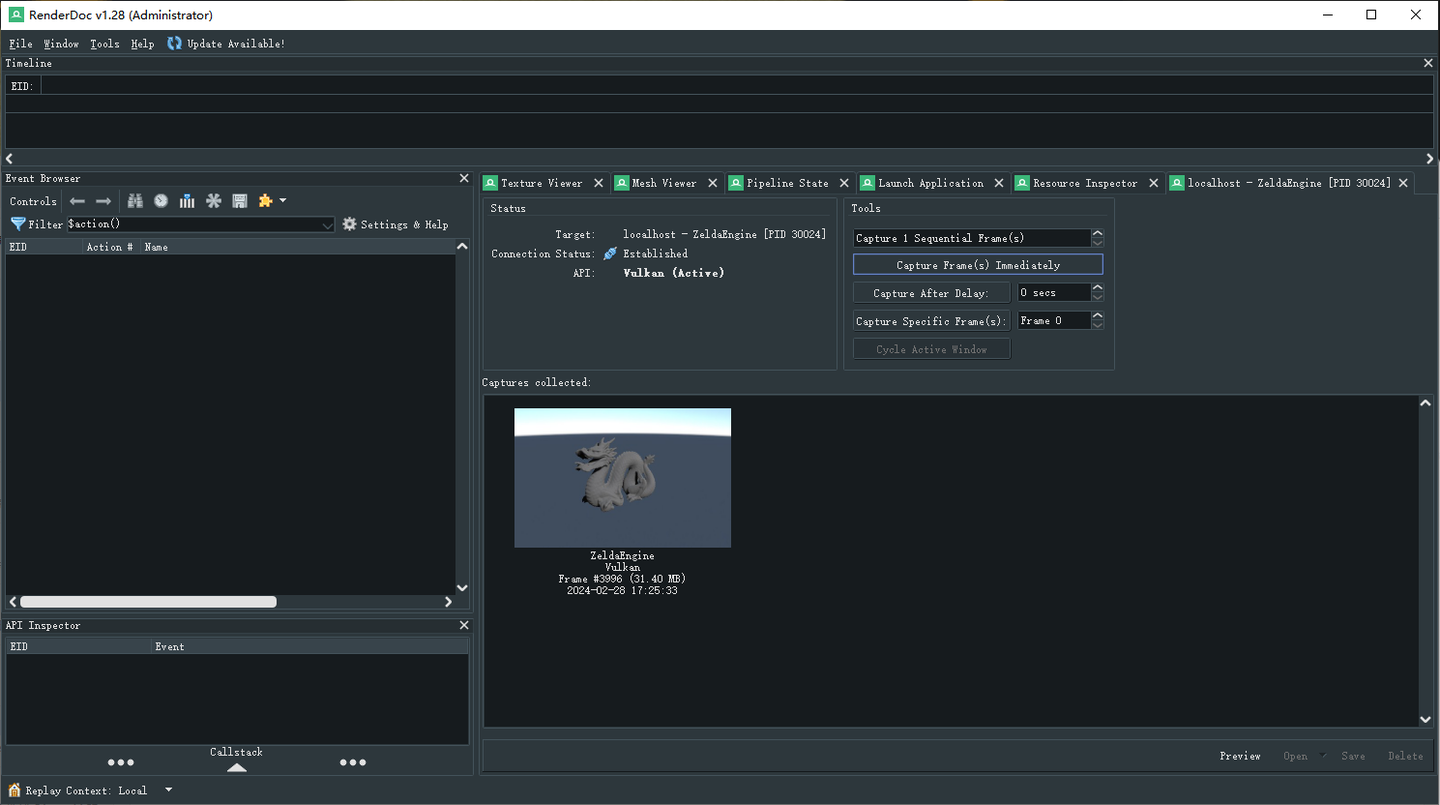1440x805 pixels.
Task: Close the Texture Viewer tab
Action: pyautogui.click(x=598, y=183)
